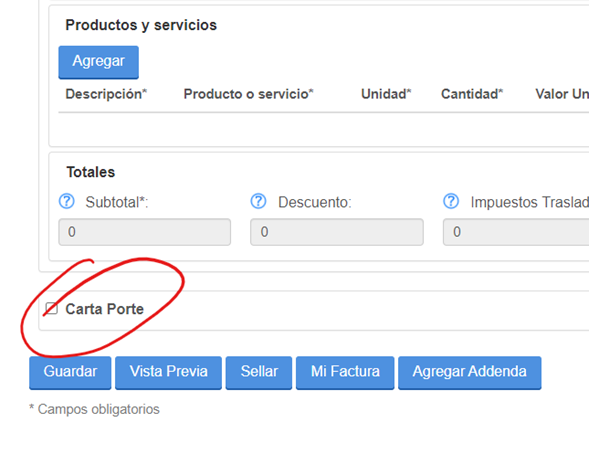589x454 pixels.
Task: Focus the Impuestos Trasladados amount field
Action: 516,232
